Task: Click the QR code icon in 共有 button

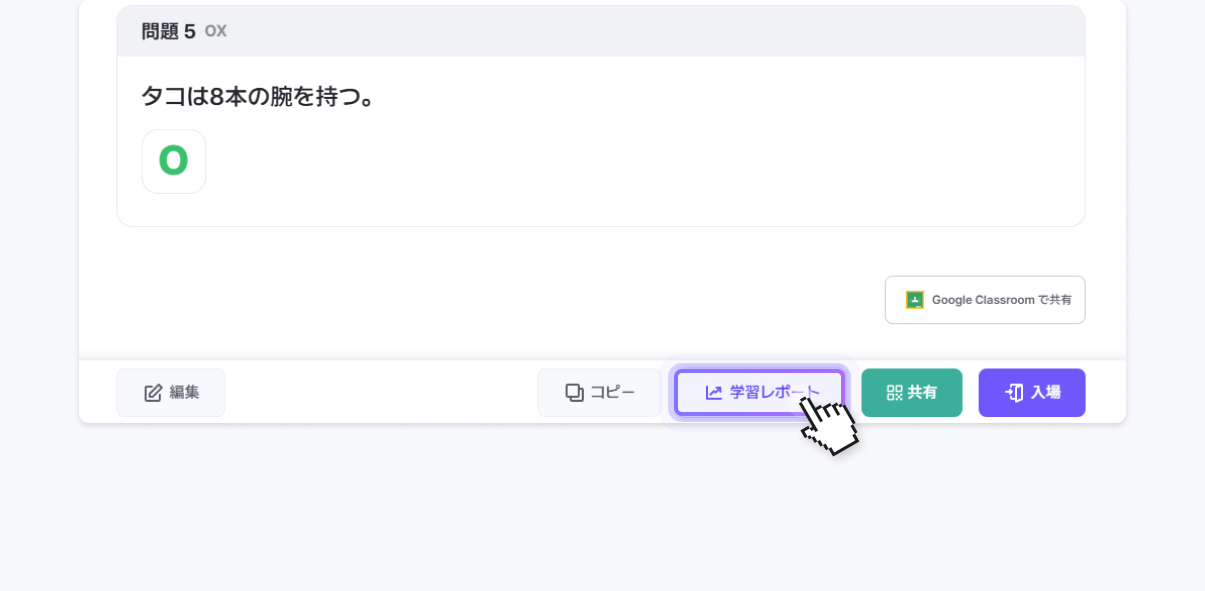Action: tap(894, 393)
